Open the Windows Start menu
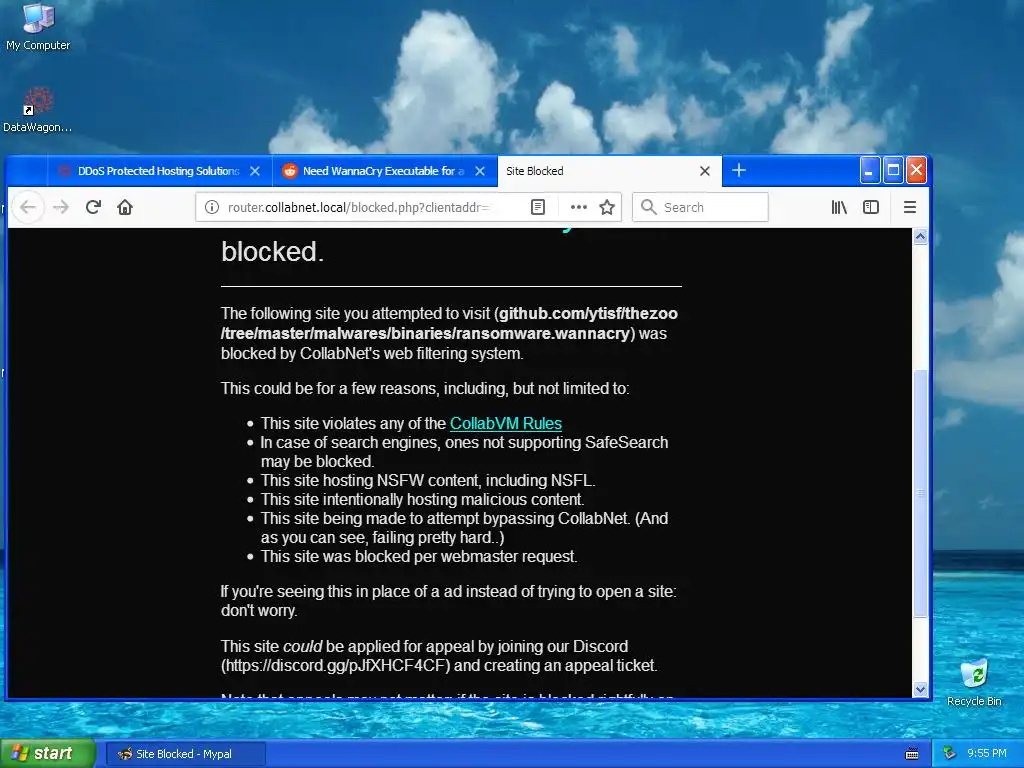The image size is (1024, 768). pyautogui.click(x=48, y=754)
